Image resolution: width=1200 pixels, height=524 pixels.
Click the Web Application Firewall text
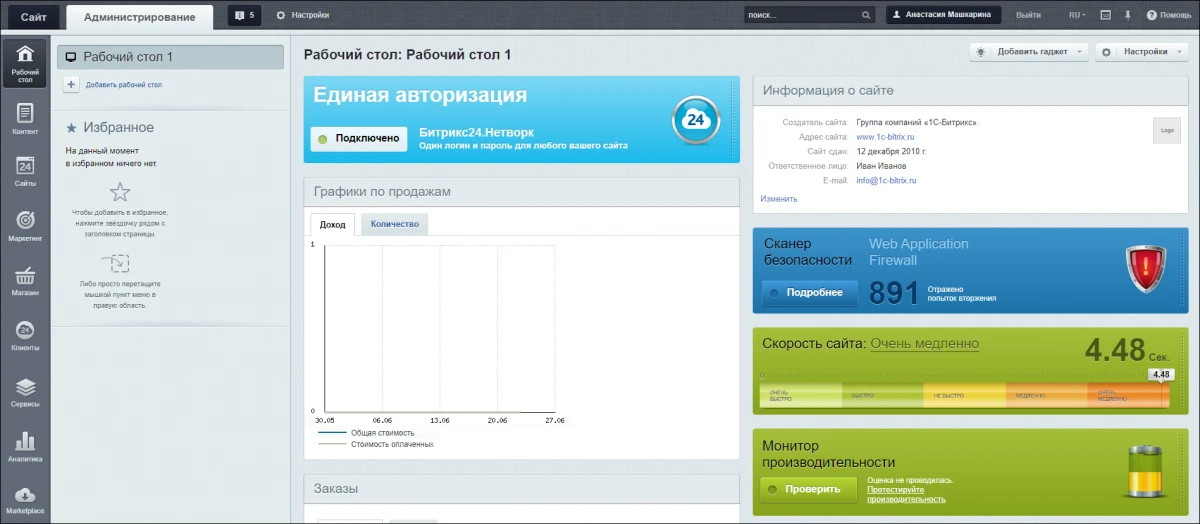(x=918, y=252)
